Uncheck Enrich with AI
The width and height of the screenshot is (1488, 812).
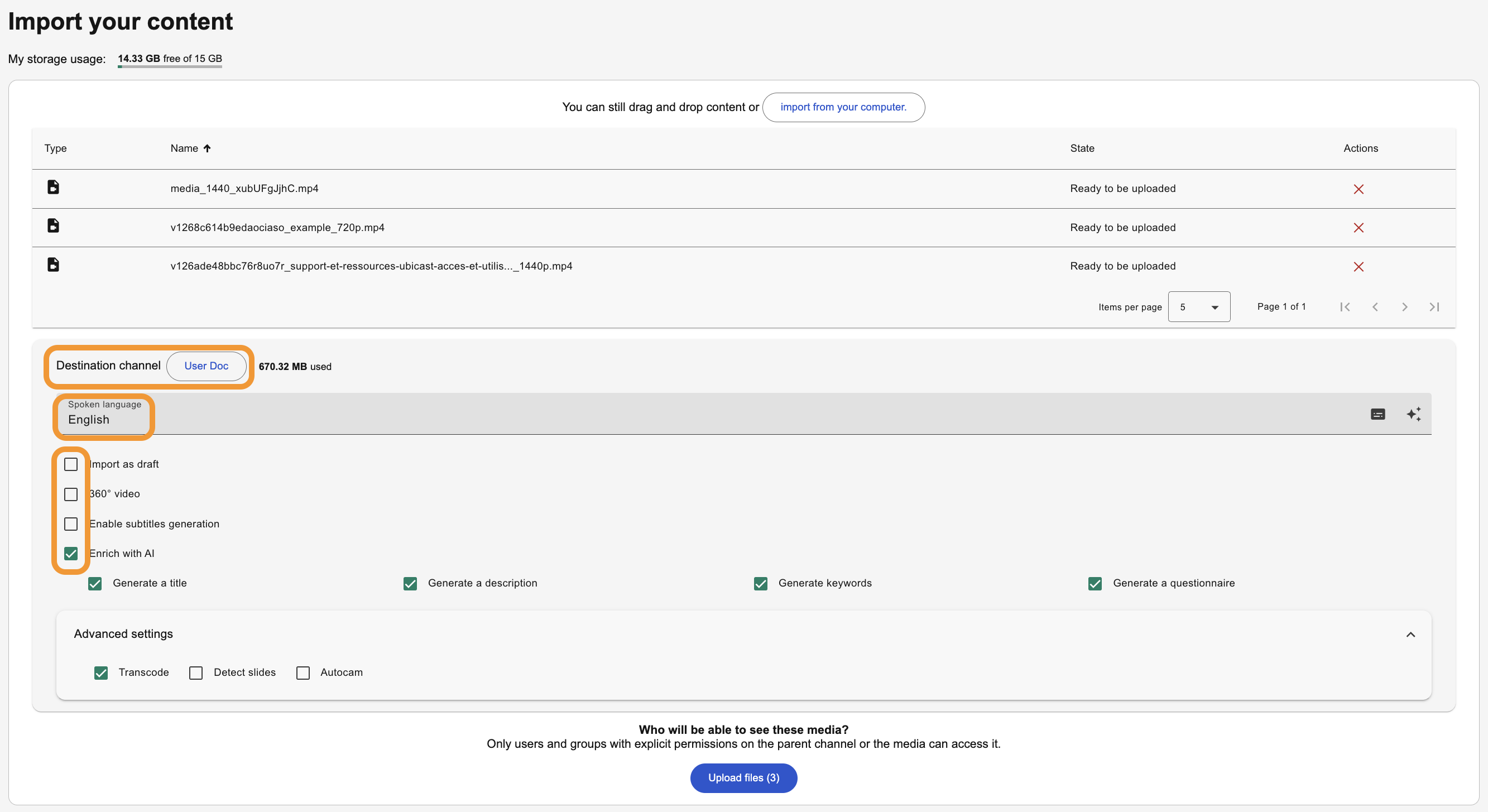(70, 554)
